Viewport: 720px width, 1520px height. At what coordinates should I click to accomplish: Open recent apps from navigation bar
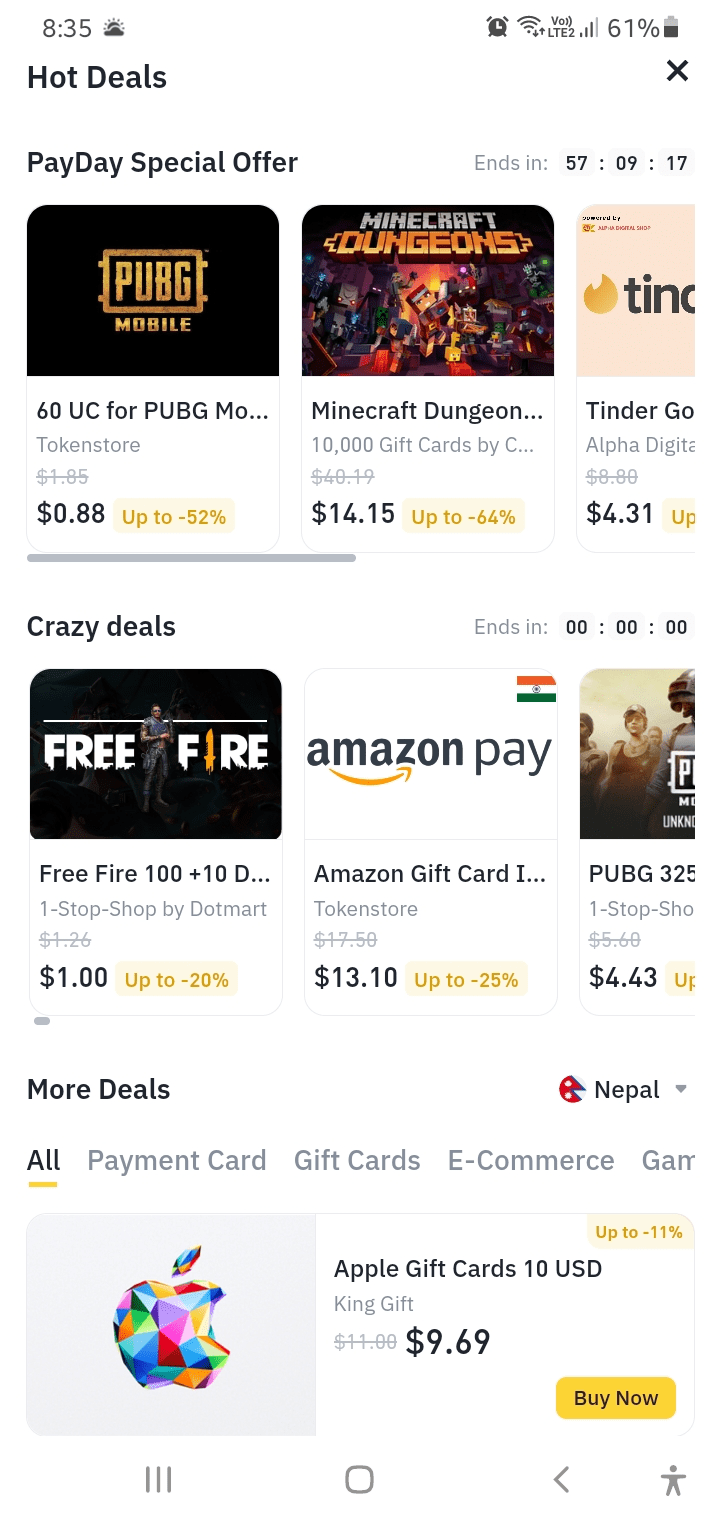158,1479
